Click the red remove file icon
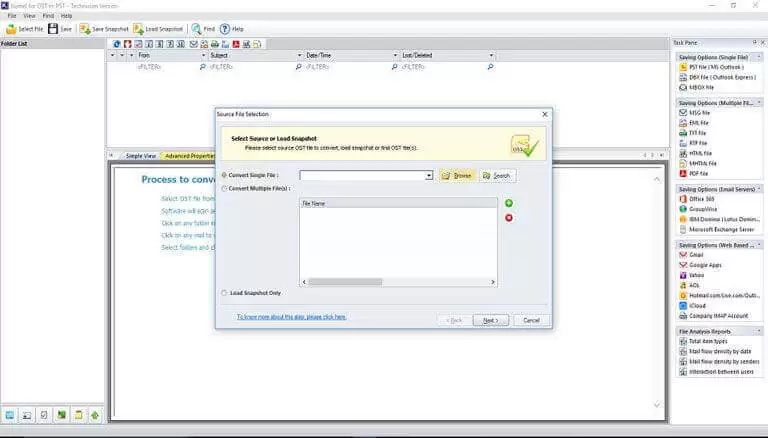768x438 pixels. [509, 217]
